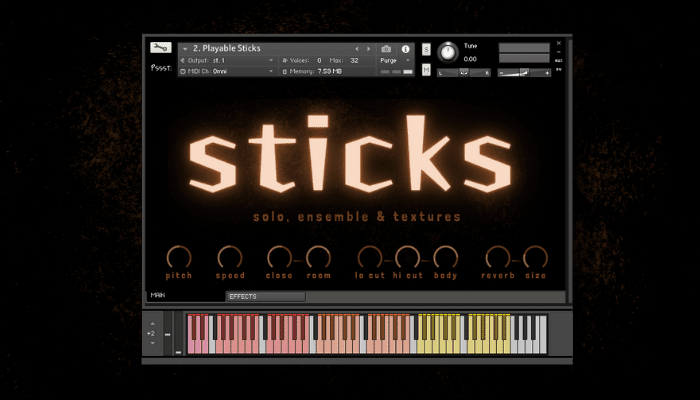Click the pan slider below Tune
This screenshot has width=700, height=400.
tap(462, 72)
